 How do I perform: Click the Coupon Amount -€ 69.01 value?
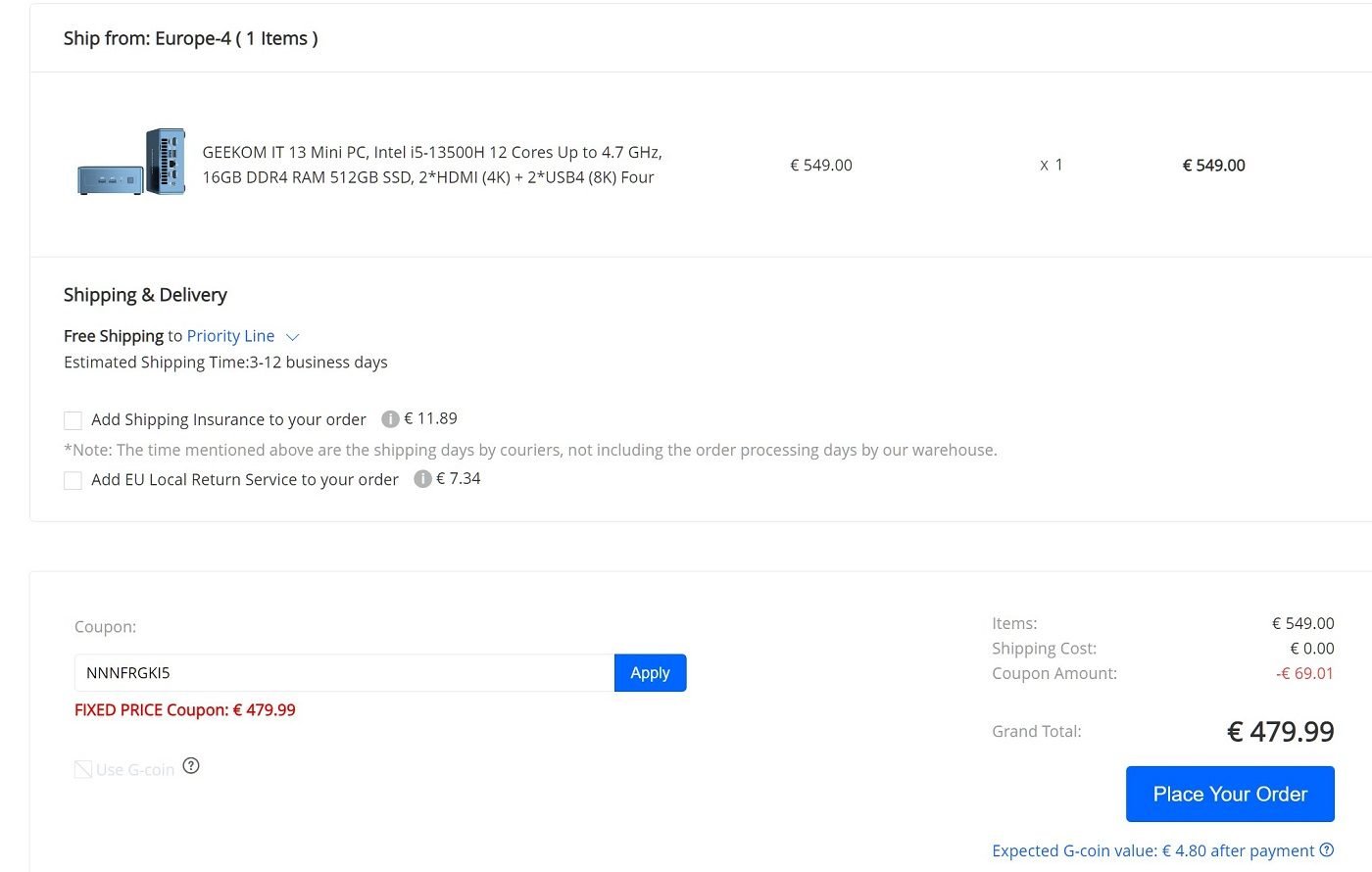click(x=1304, y=673)
